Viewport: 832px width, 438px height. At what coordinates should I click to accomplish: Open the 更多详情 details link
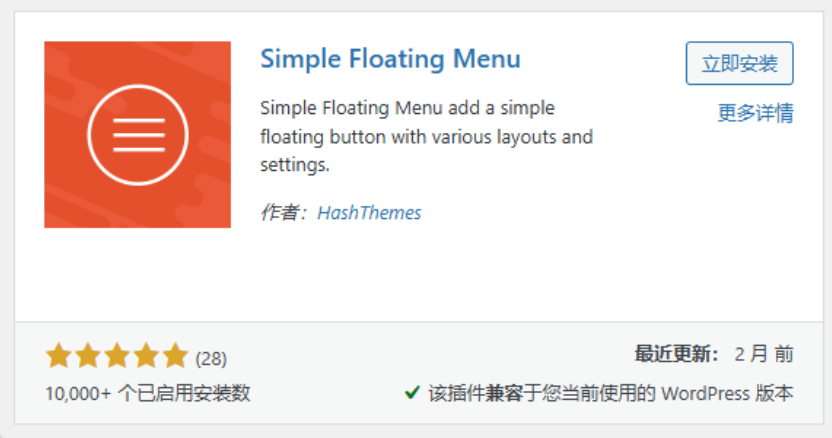tap(756, 113)
